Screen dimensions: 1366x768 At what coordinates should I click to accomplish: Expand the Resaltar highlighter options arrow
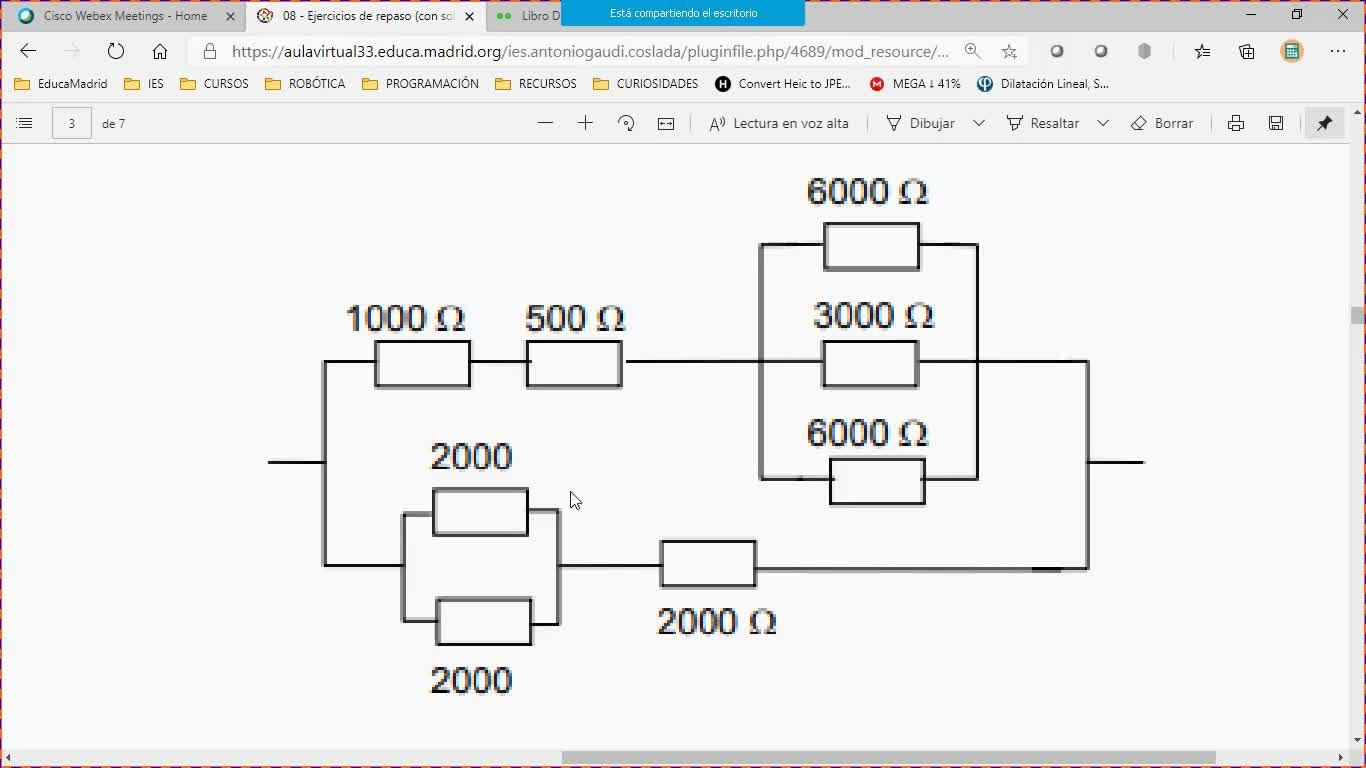(1103, 123)
